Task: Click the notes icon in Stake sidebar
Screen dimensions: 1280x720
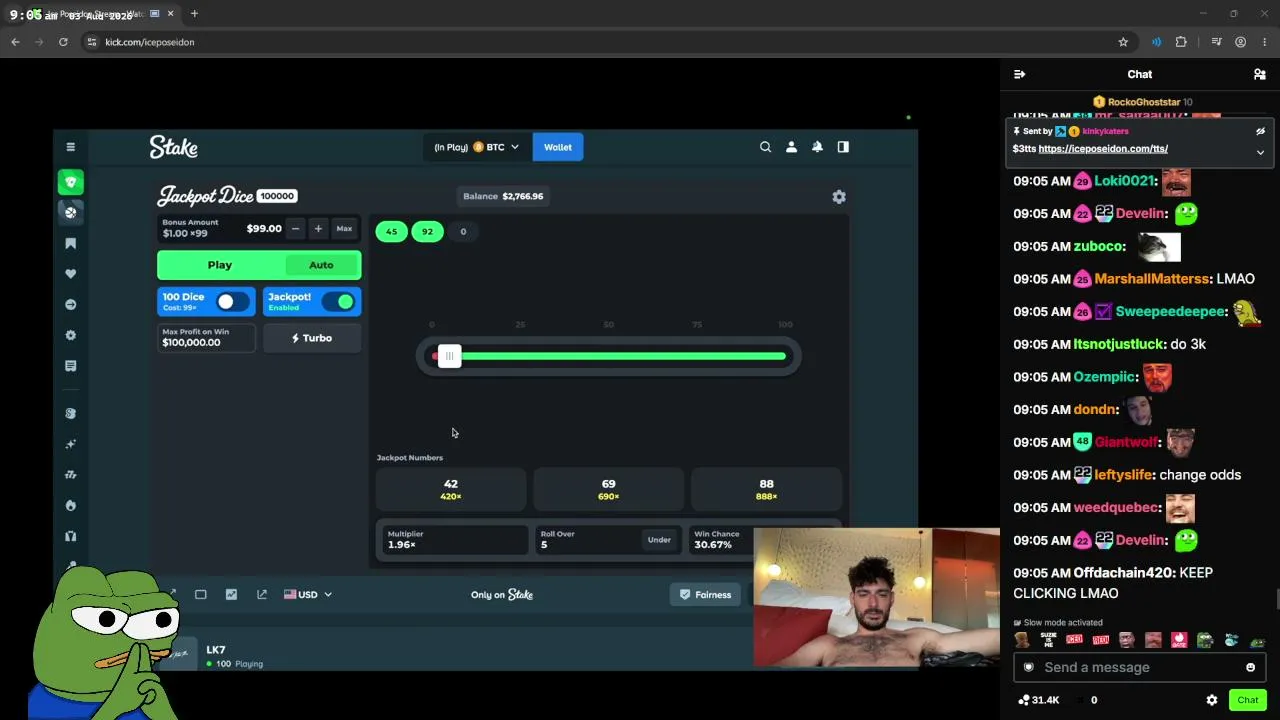Action: (x=70, y=366)
